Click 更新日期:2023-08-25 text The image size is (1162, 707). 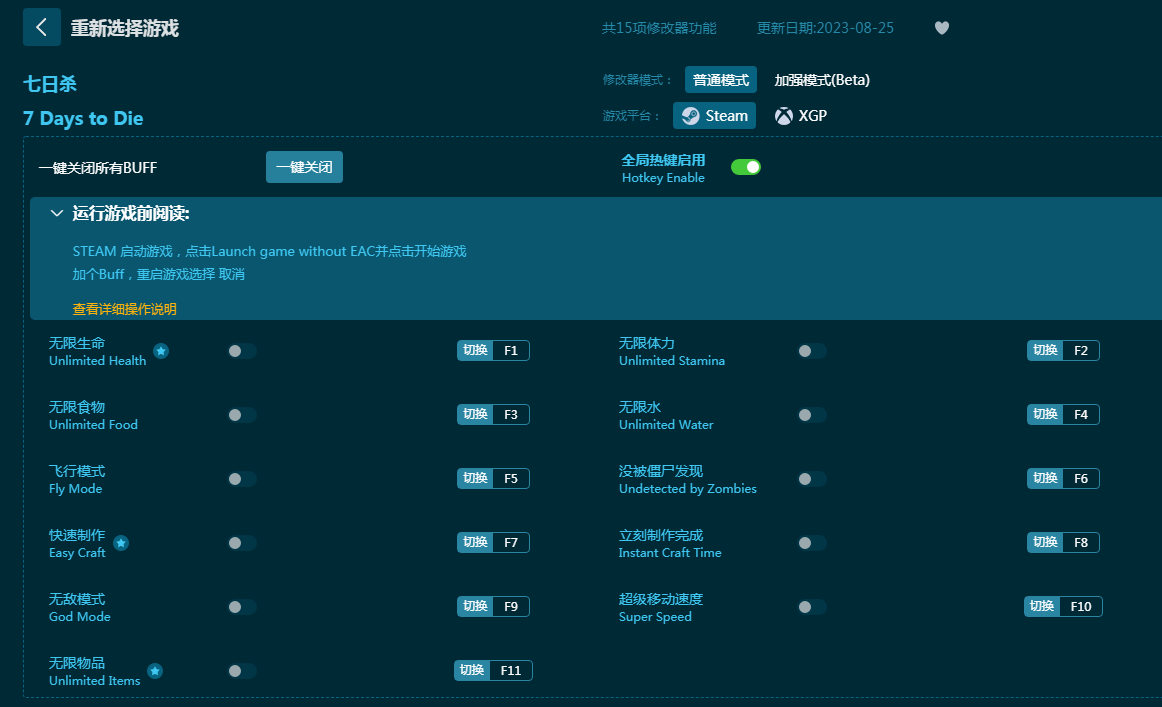[825, 28]
